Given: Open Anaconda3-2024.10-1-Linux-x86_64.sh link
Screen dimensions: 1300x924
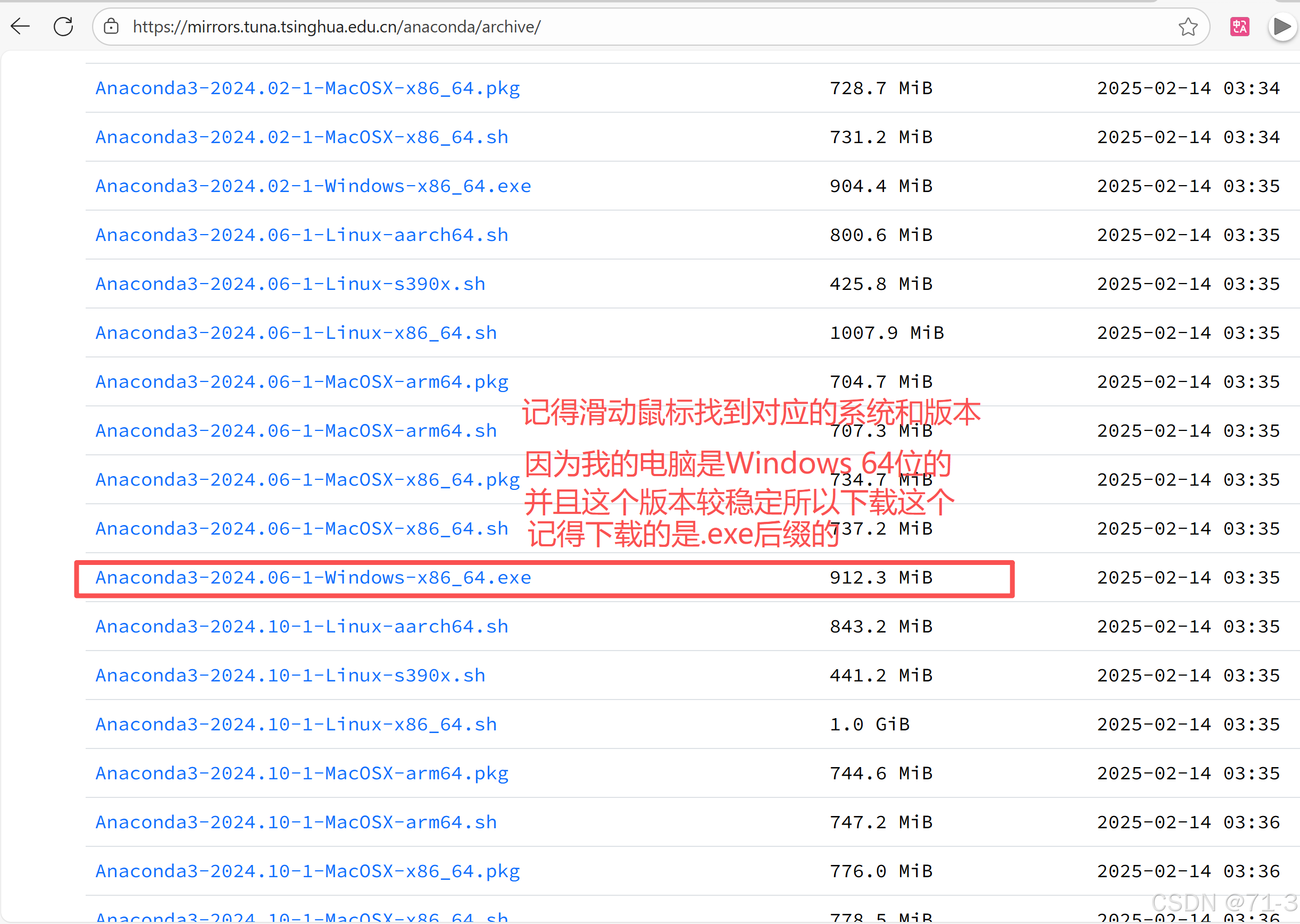Looking at the screenshot, I should 296,725.
